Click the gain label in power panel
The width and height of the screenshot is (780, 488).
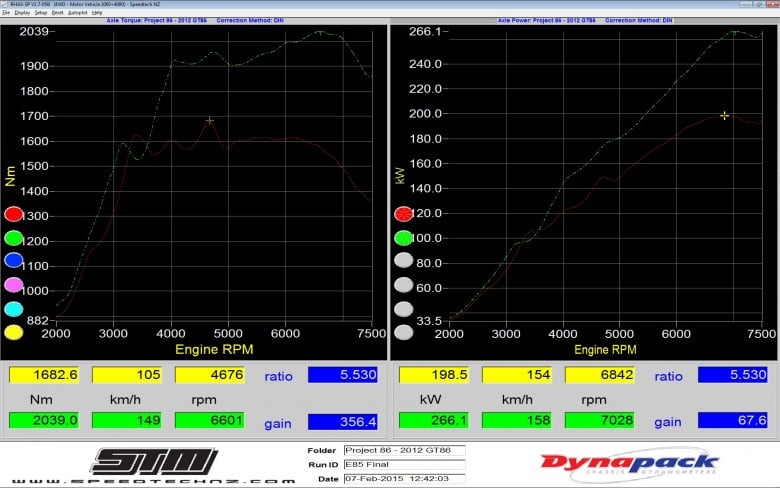pyautogui.click(x=668, y=422)
